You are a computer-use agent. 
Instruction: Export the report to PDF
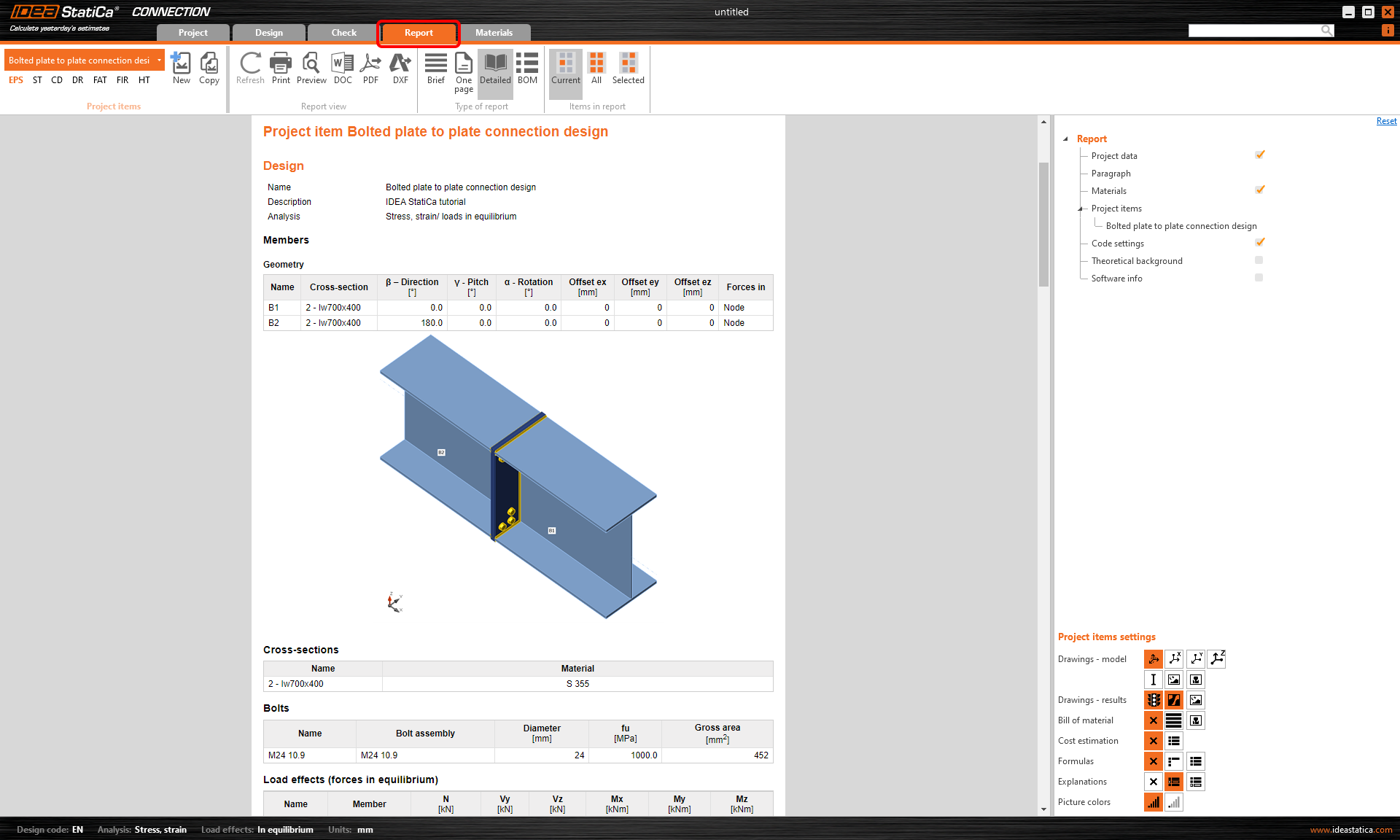click(370, 69)
